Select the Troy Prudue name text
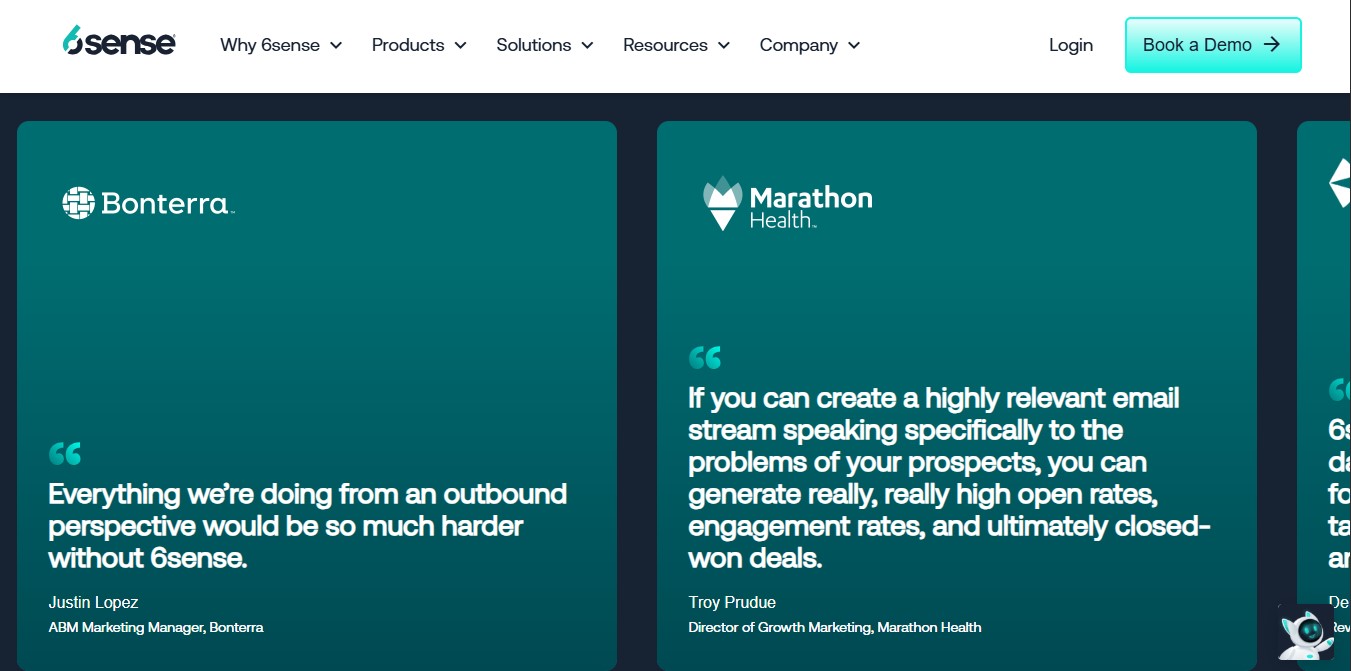 [732, 602]
